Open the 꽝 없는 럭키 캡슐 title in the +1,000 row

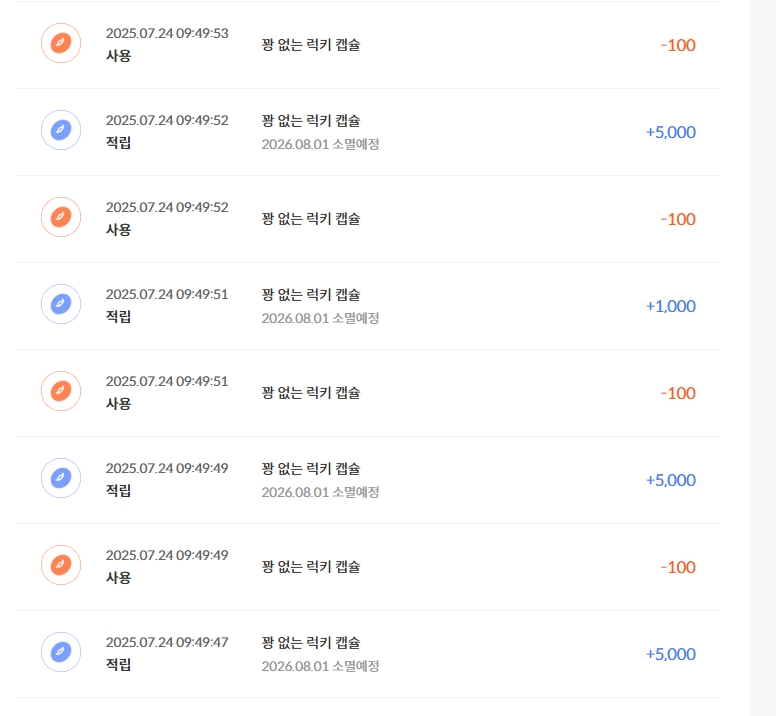(x=311, y=294)
